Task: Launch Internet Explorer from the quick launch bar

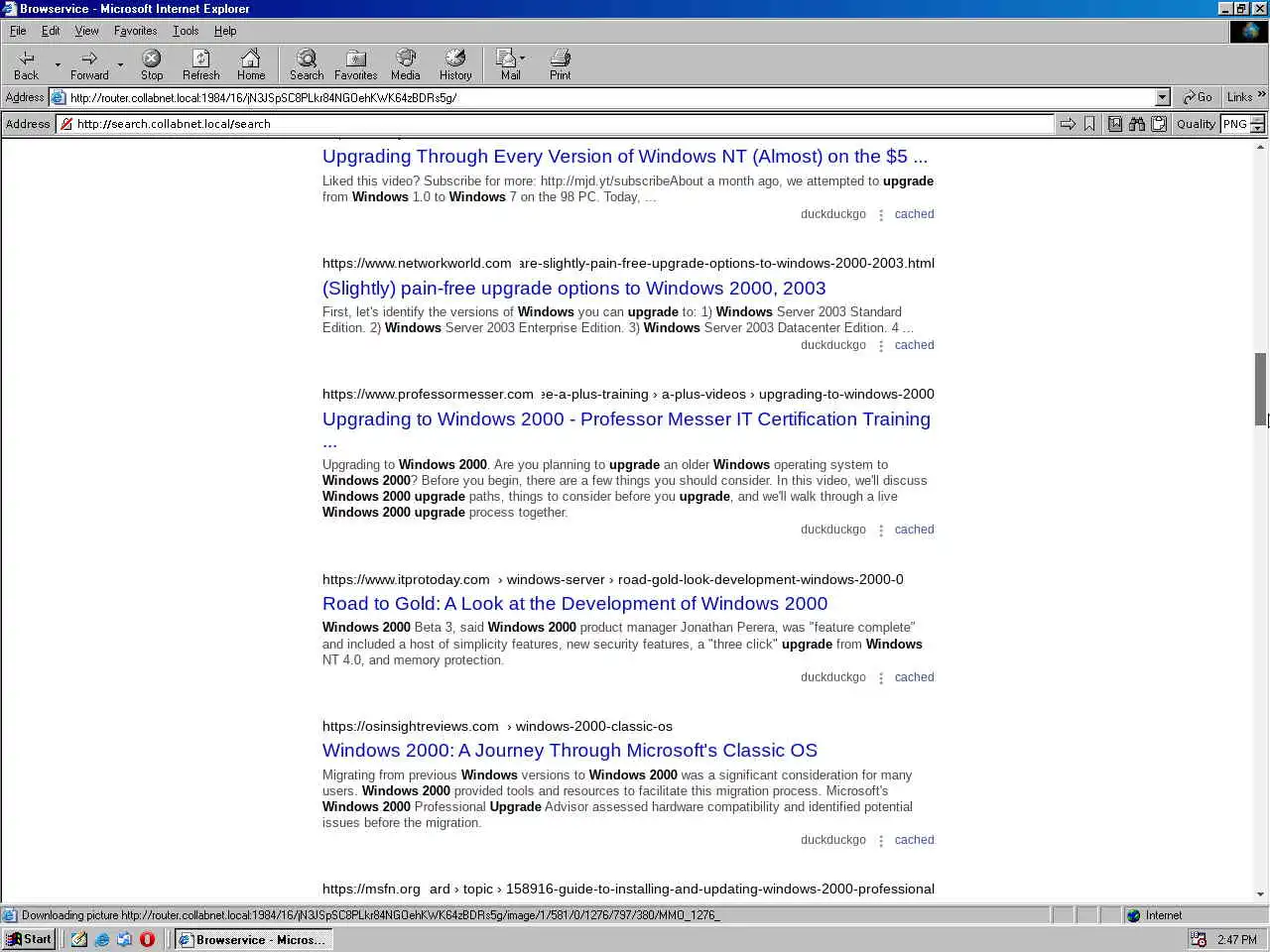Action: coord(101,939)
